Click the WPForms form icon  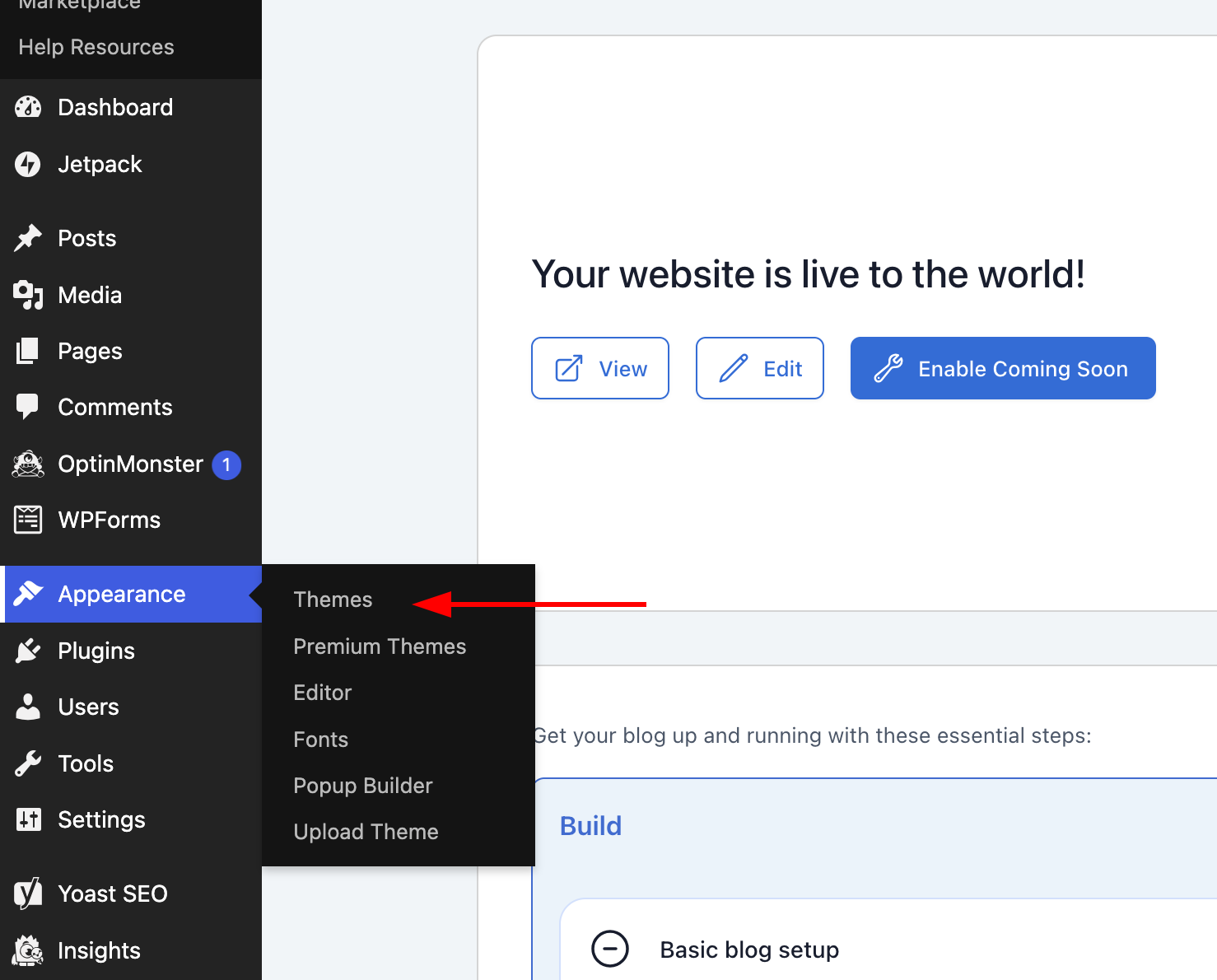28,520
